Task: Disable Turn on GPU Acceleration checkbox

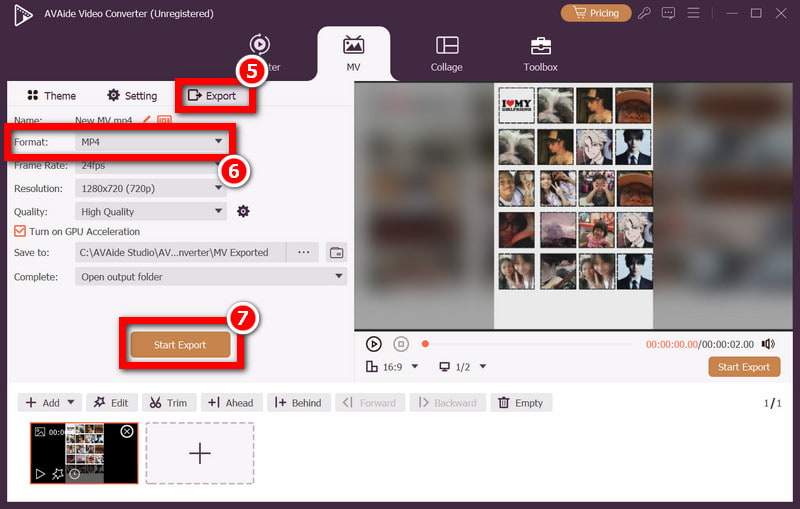Action: coord(20,231)
